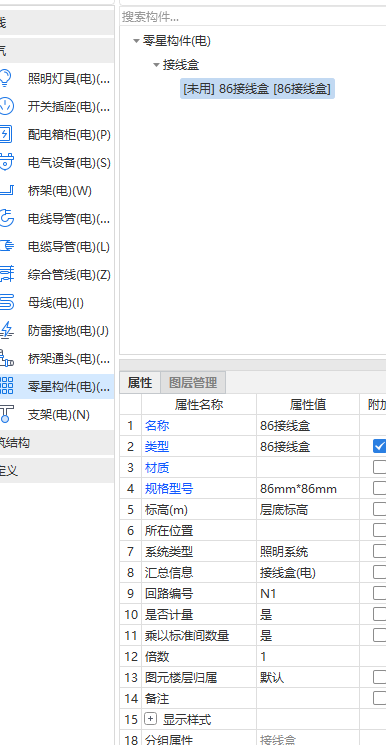This screenshot has width=386, height=745.
Task: Edit the 回路编号 value N1
Action: coord(308,593)
